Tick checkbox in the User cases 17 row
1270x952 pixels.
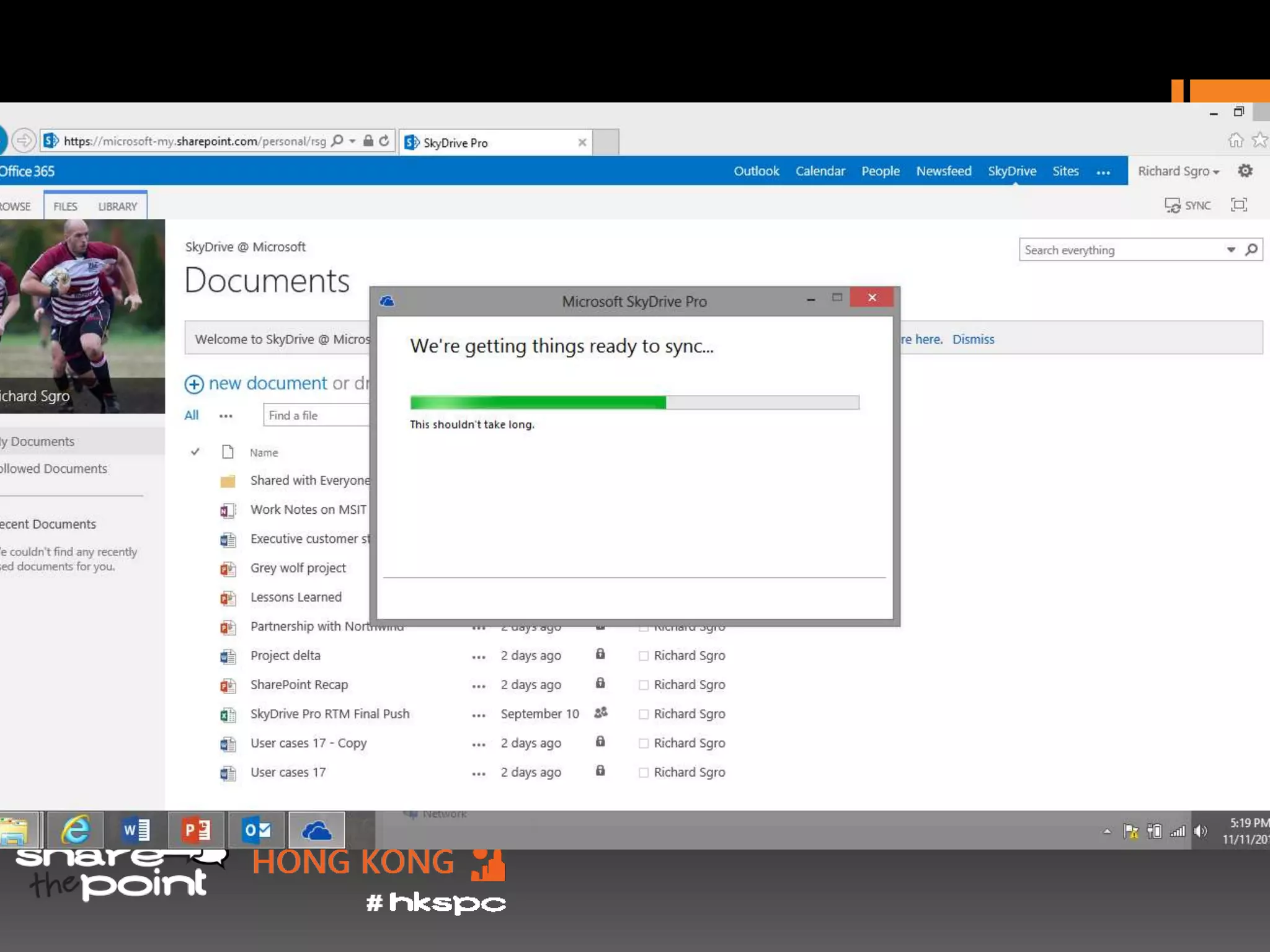coord(643,773)
